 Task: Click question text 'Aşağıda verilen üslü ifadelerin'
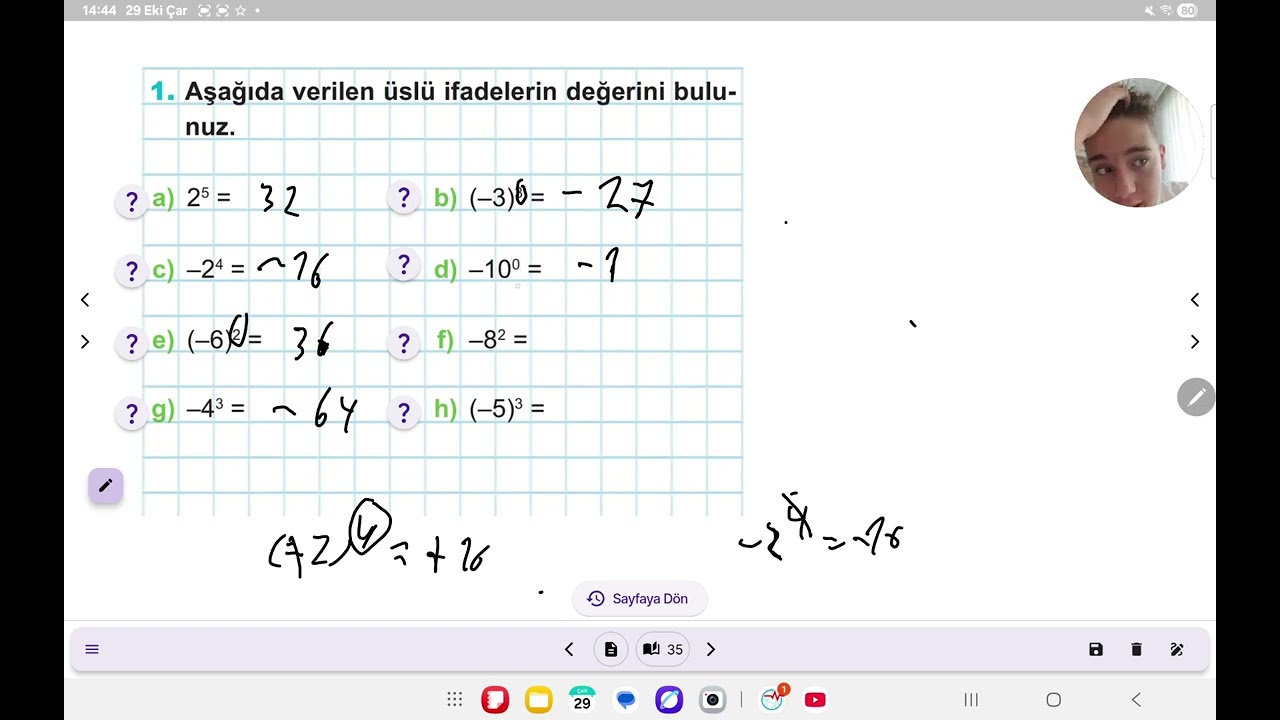click(x=371, y=92)
